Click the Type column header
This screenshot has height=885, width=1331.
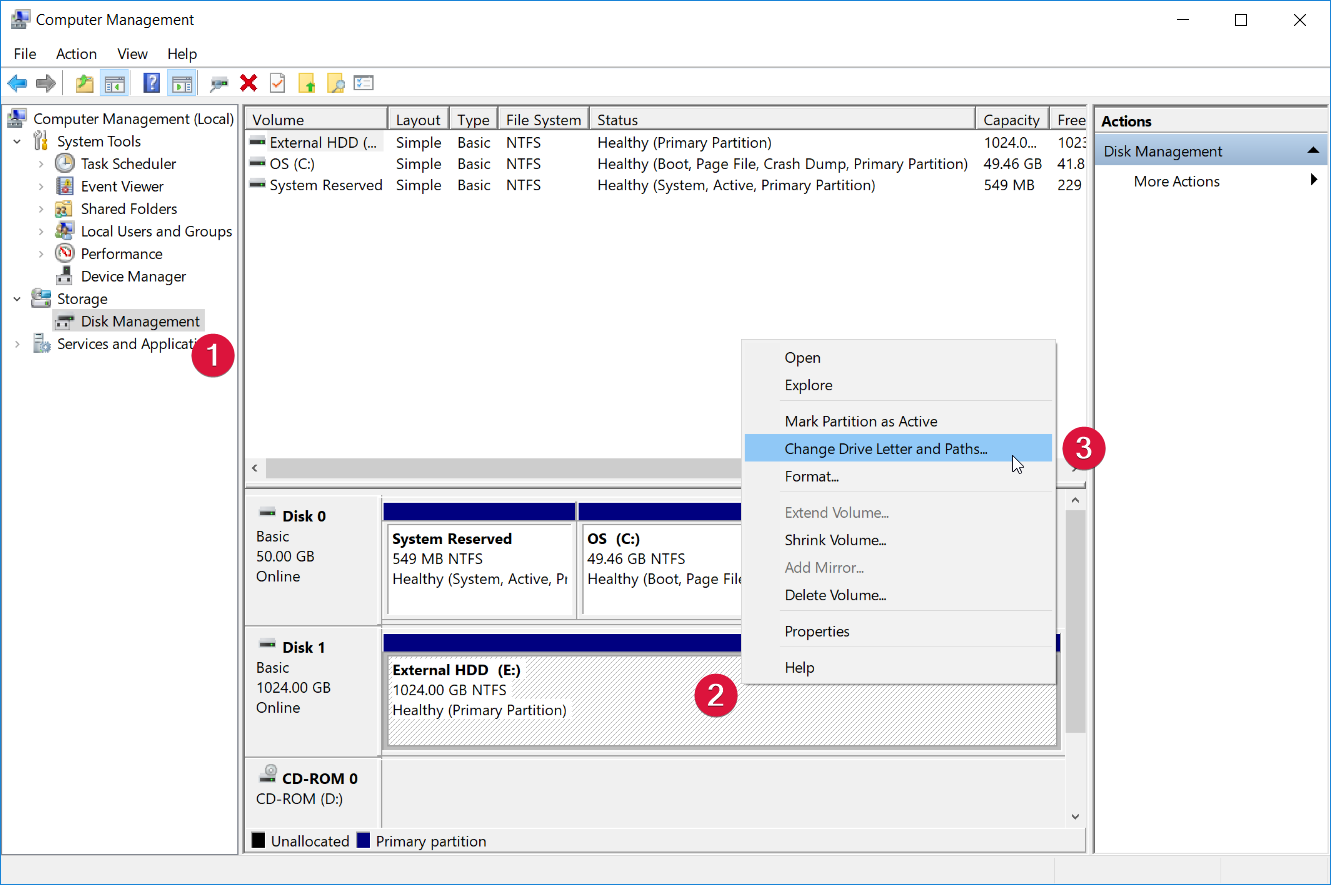tap(473, 120)
